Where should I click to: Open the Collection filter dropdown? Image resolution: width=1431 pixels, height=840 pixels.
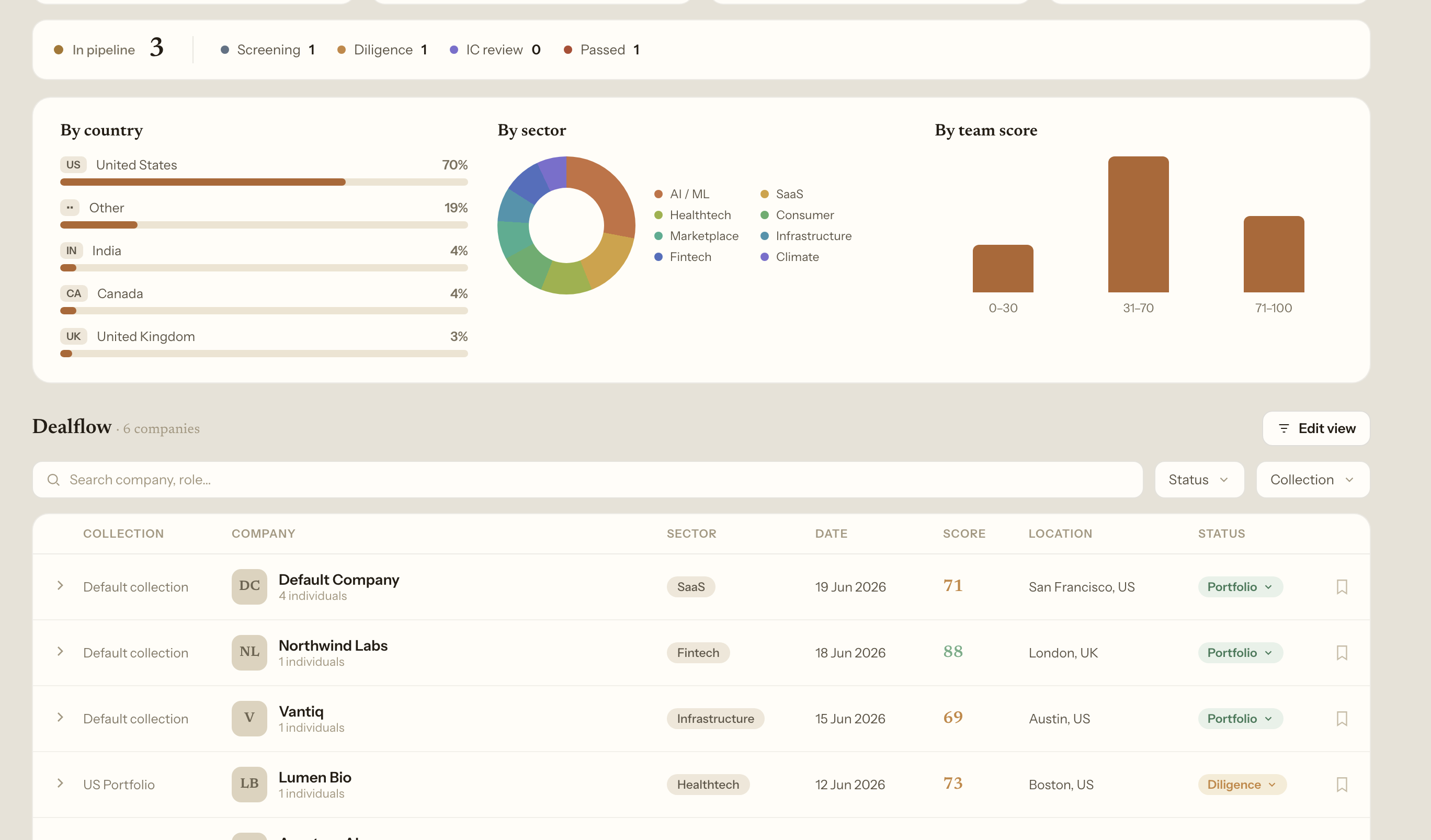point(1312,480)
